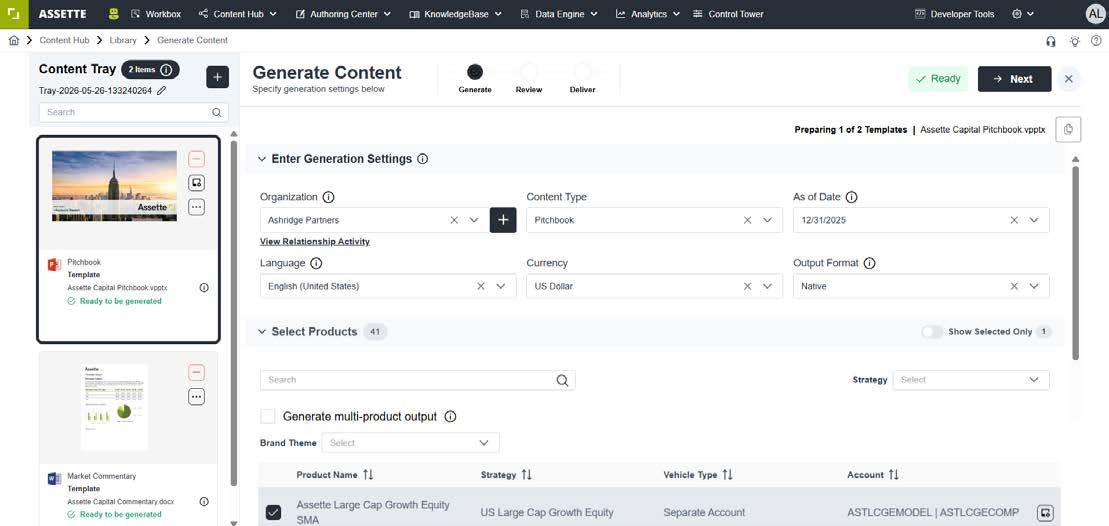Click info icon beside Assette Capital Pitchbook.vpptx
Viewport: 1109px width, 526px height.
pos(204,288)
